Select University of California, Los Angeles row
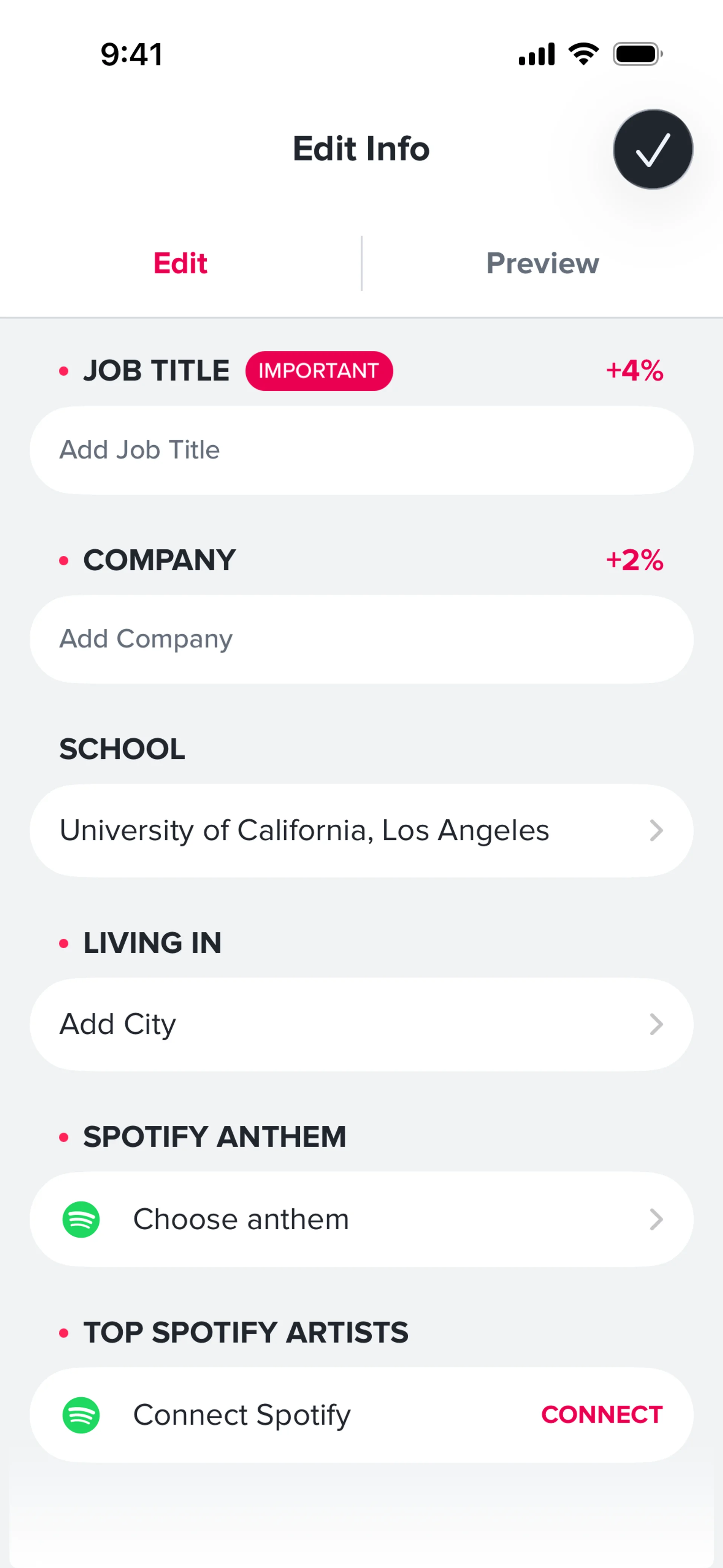 (304, 830)
